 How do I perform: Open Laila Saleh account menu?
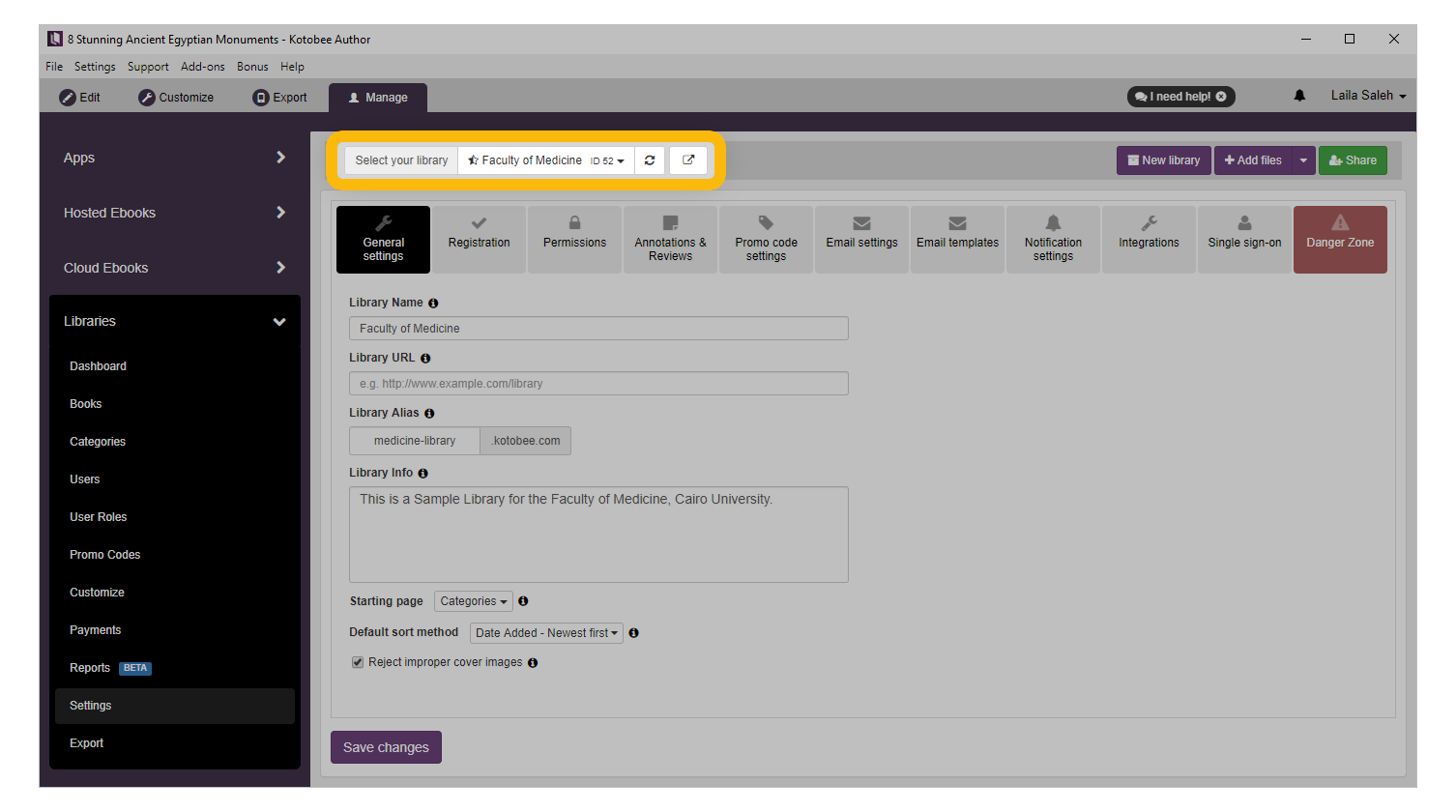[x=1368, y=96]
